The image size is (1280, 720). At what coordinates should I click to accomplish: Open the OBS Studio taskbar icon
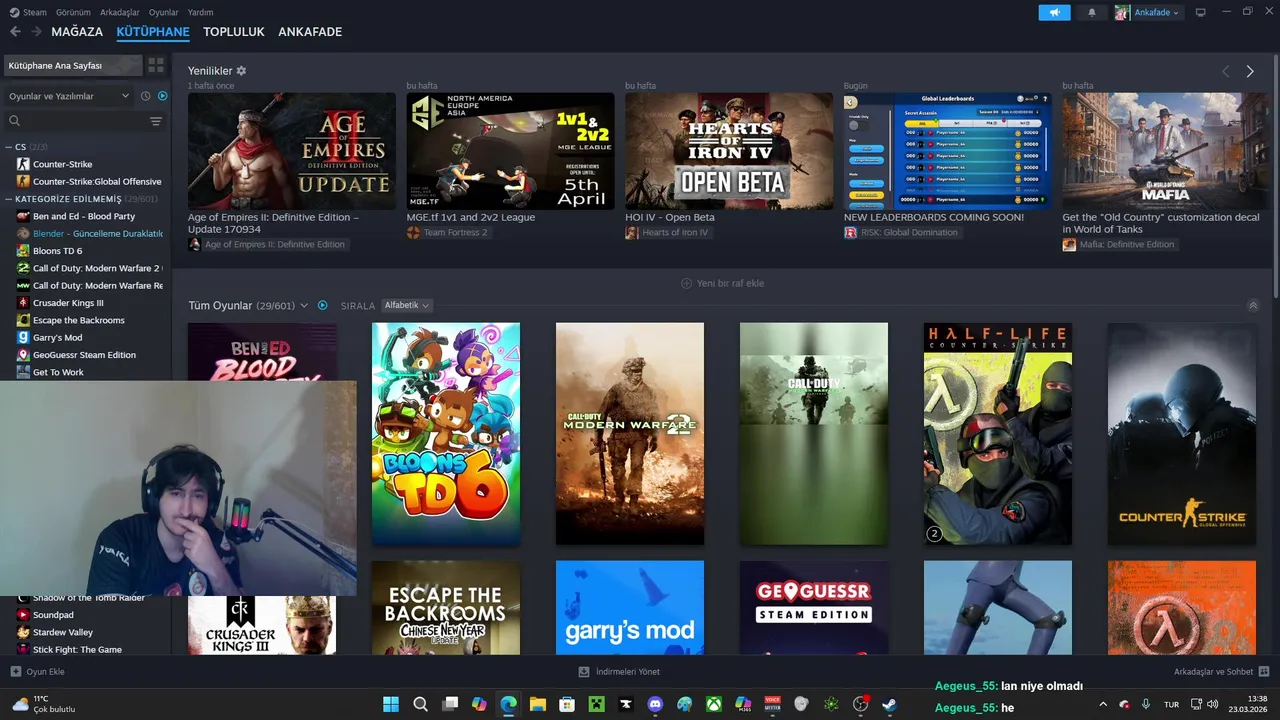860,704
